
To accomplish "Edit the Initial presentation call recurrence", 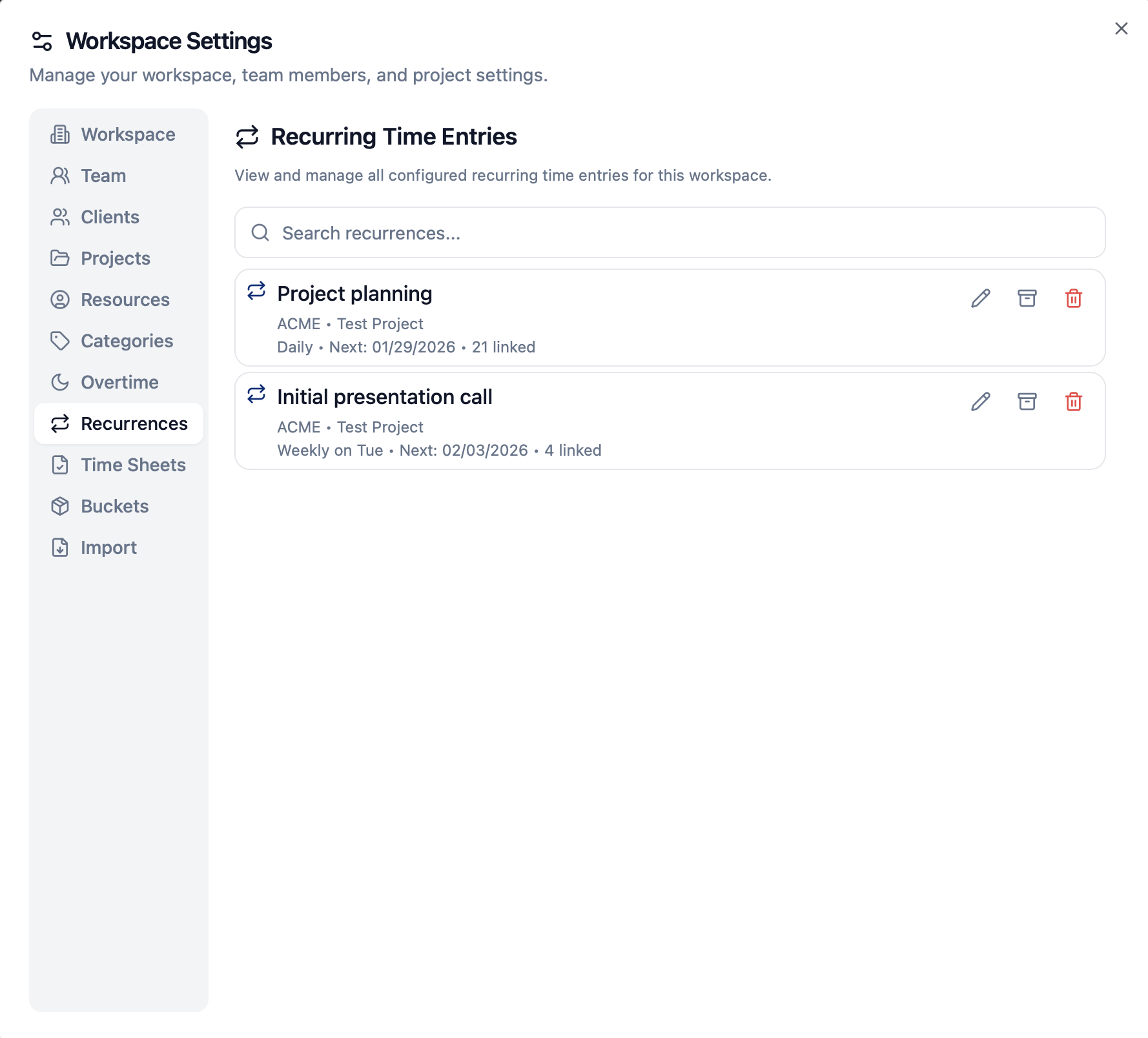I will pos(980,402).
